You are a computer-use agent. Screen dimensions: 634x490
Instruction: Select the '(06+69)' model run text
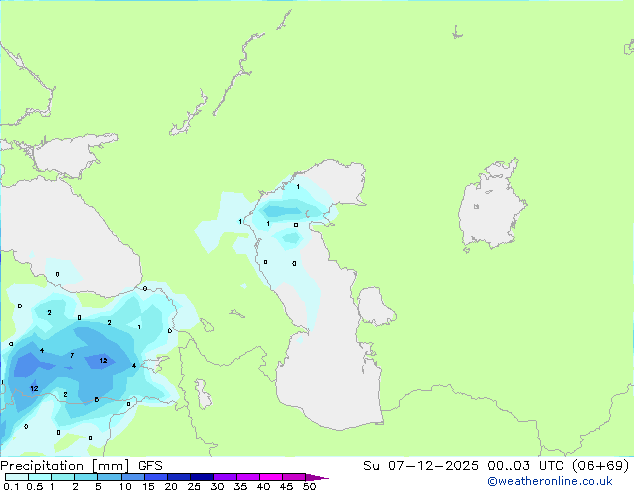pyautogui.click(x=601, y=466)
